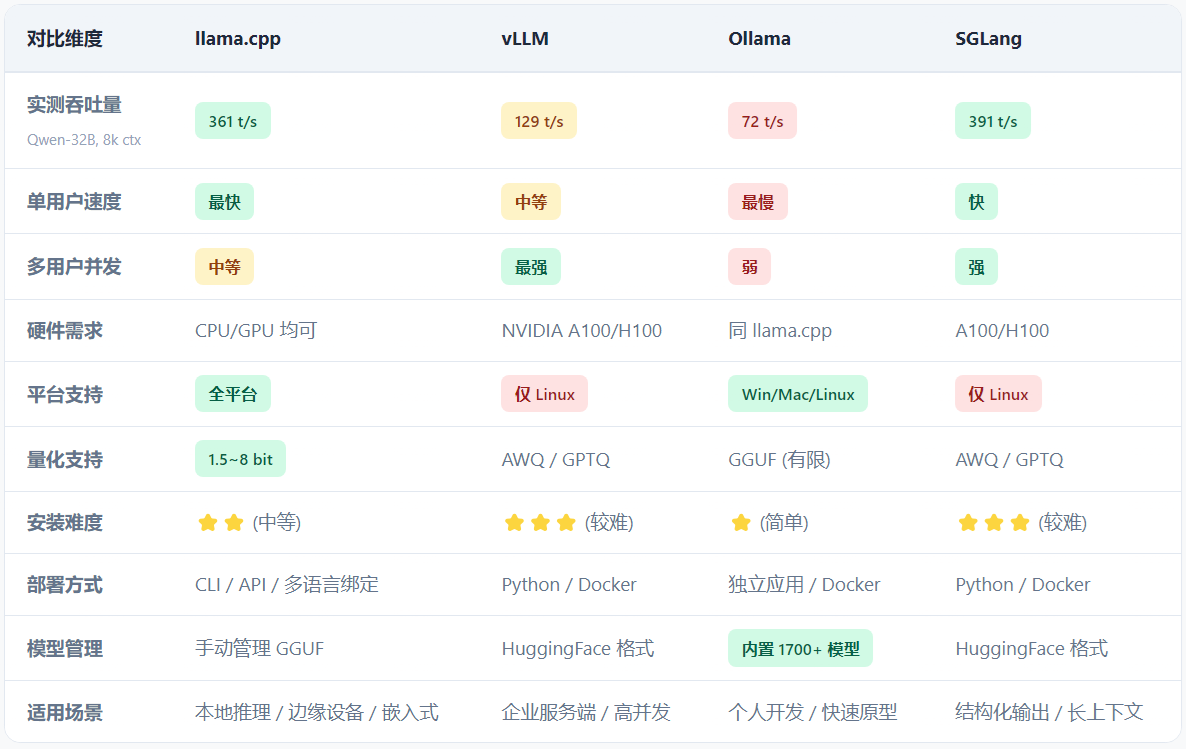Click the 适用场景 row label
This screenshot has width=1186, height=749.
64,713
